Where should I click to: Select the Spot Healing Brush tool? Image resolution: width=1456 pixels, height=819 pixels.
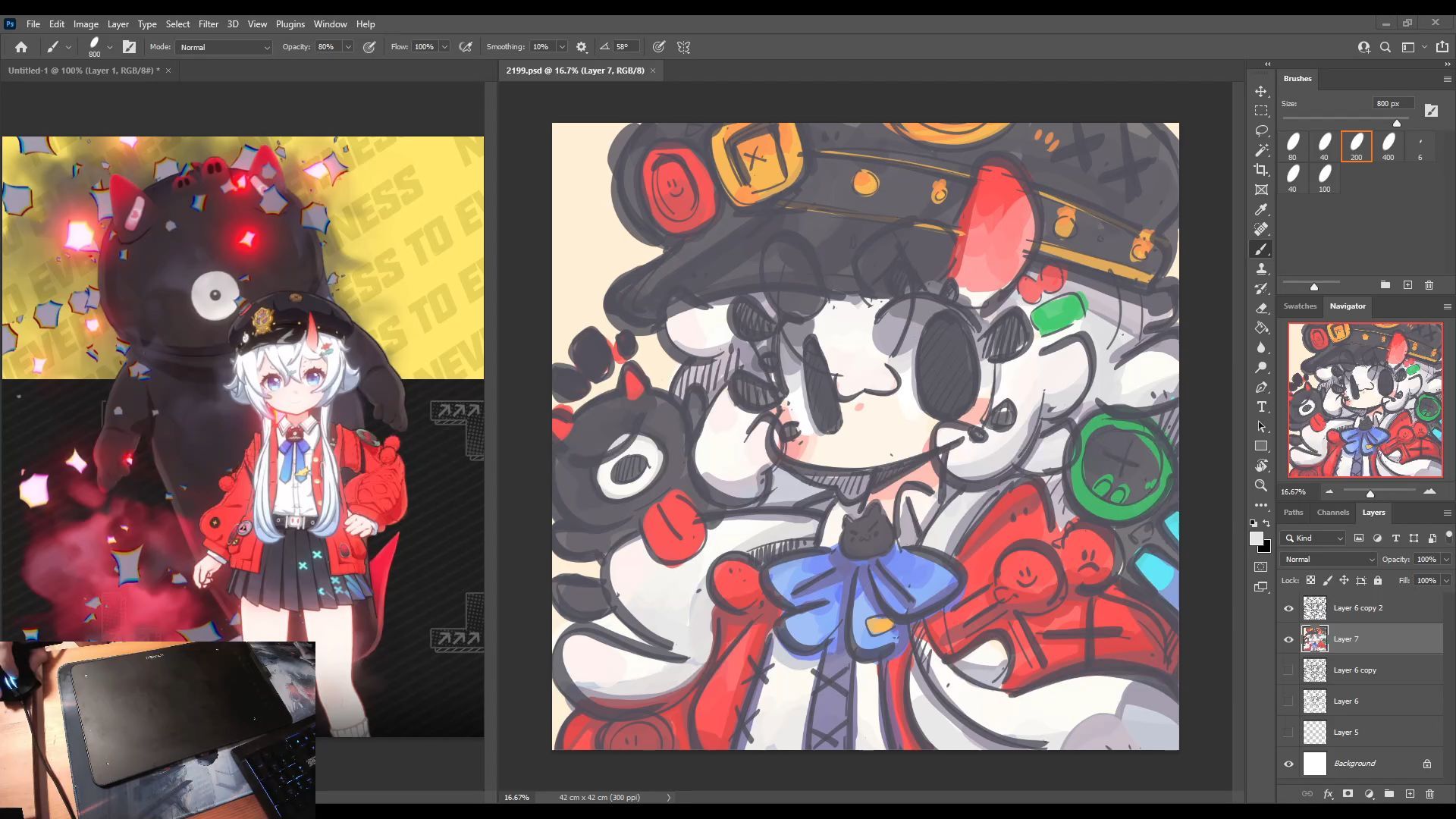click(1261, 229)
